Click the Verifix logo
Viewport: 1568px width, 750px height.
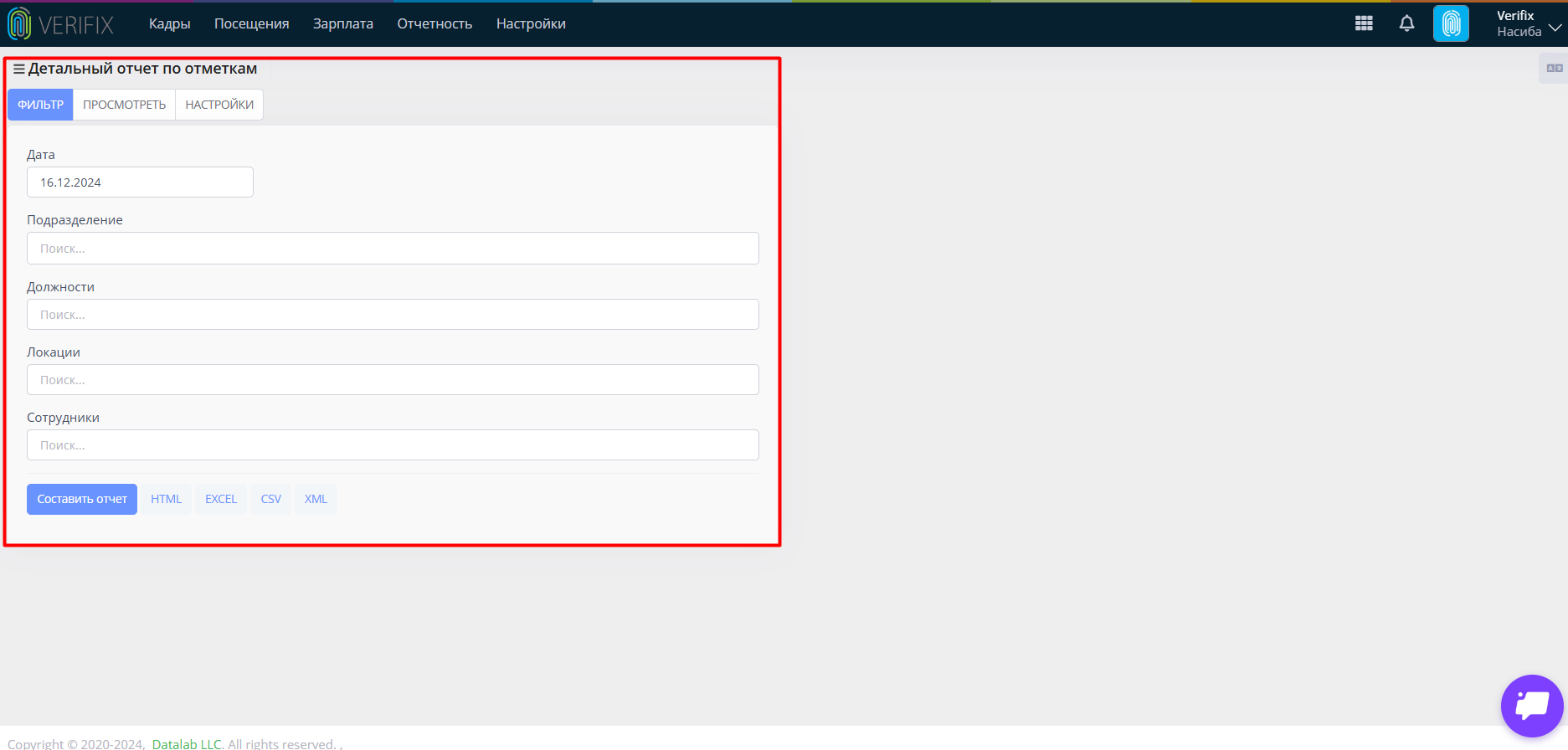[x=60, y=24]
